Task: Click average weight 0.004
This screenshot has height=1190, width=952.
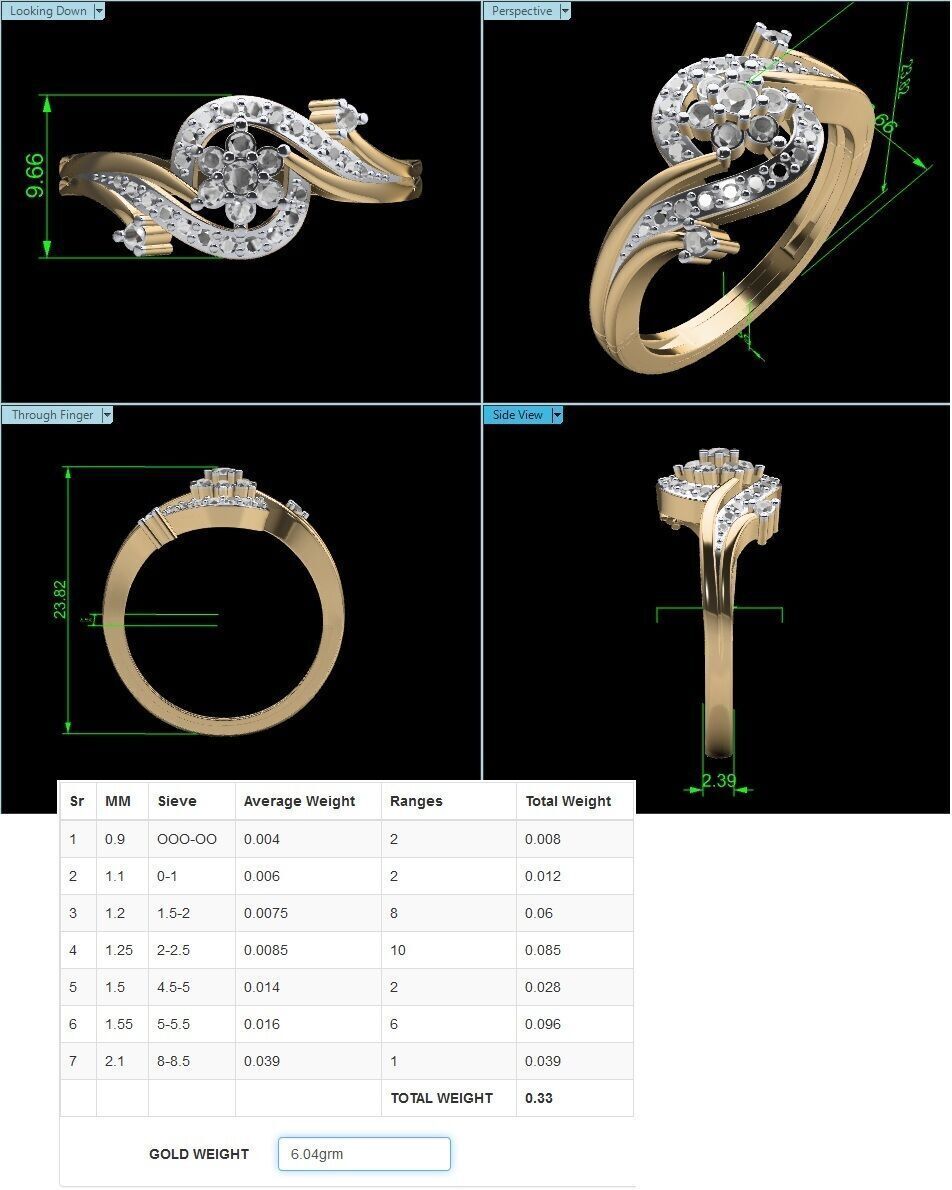Action: click(x=261, y=839)
